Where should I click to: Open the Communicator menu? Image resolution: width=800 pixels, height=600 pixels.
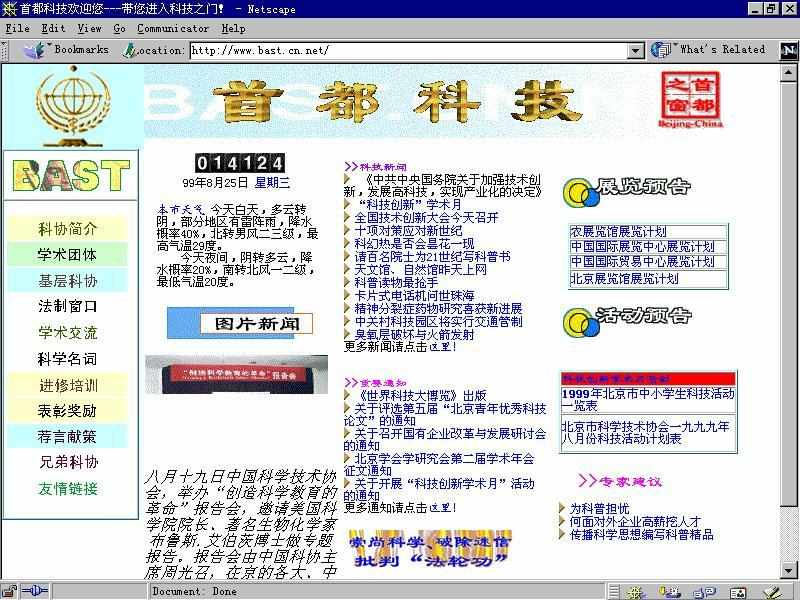172,29
